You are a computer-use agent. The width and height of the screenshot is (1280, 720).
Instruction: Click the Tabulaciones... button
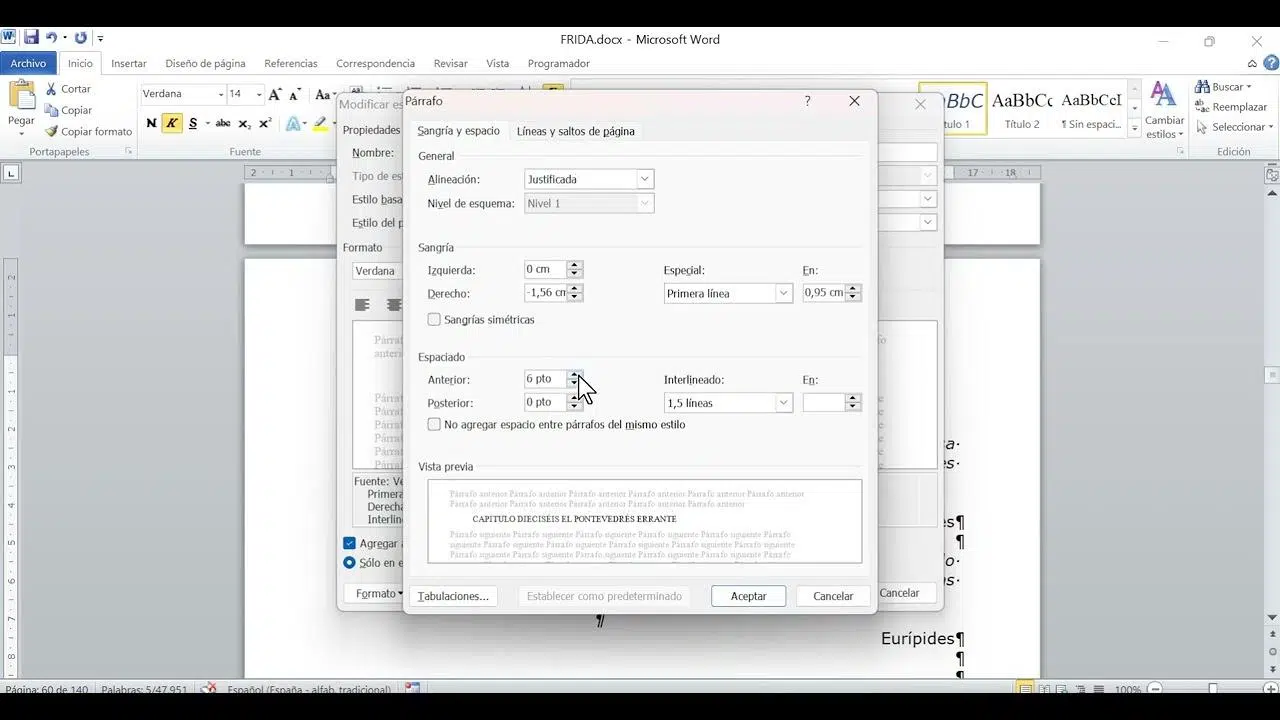coord(453,596)
